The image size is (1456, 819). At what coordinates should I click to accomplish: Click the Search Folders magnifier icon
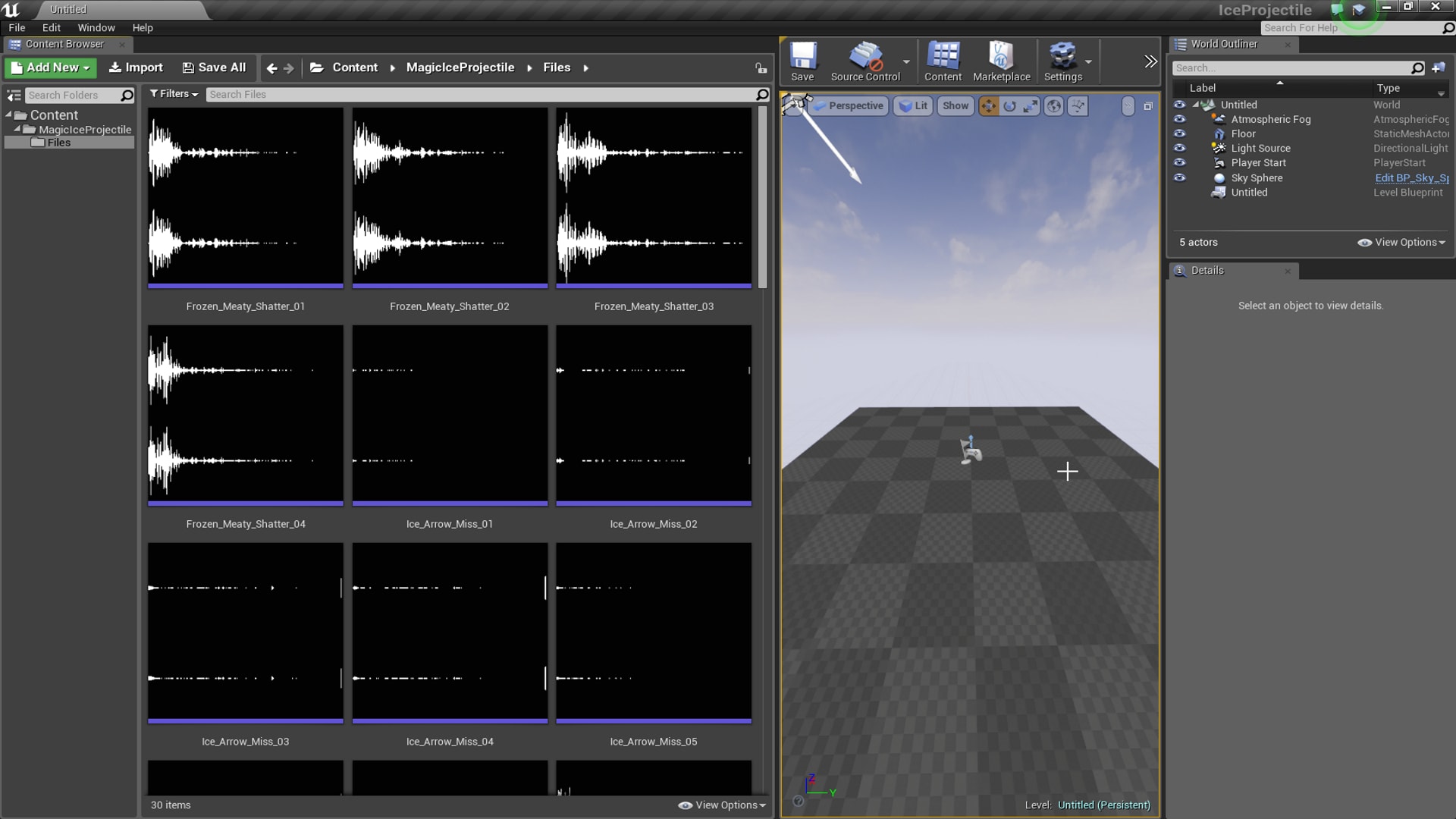tap(127, 96)
